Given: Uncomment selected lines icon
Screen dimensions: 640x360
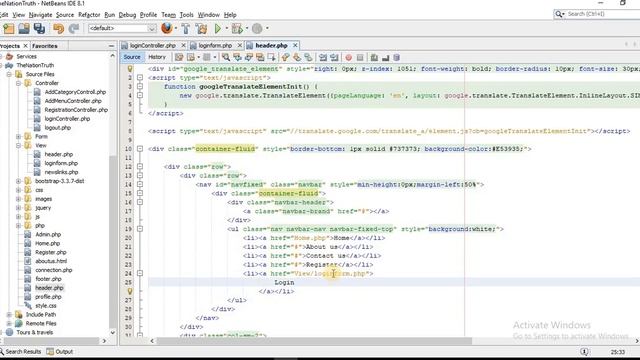Looking at the screenshot, I should 385,57.
